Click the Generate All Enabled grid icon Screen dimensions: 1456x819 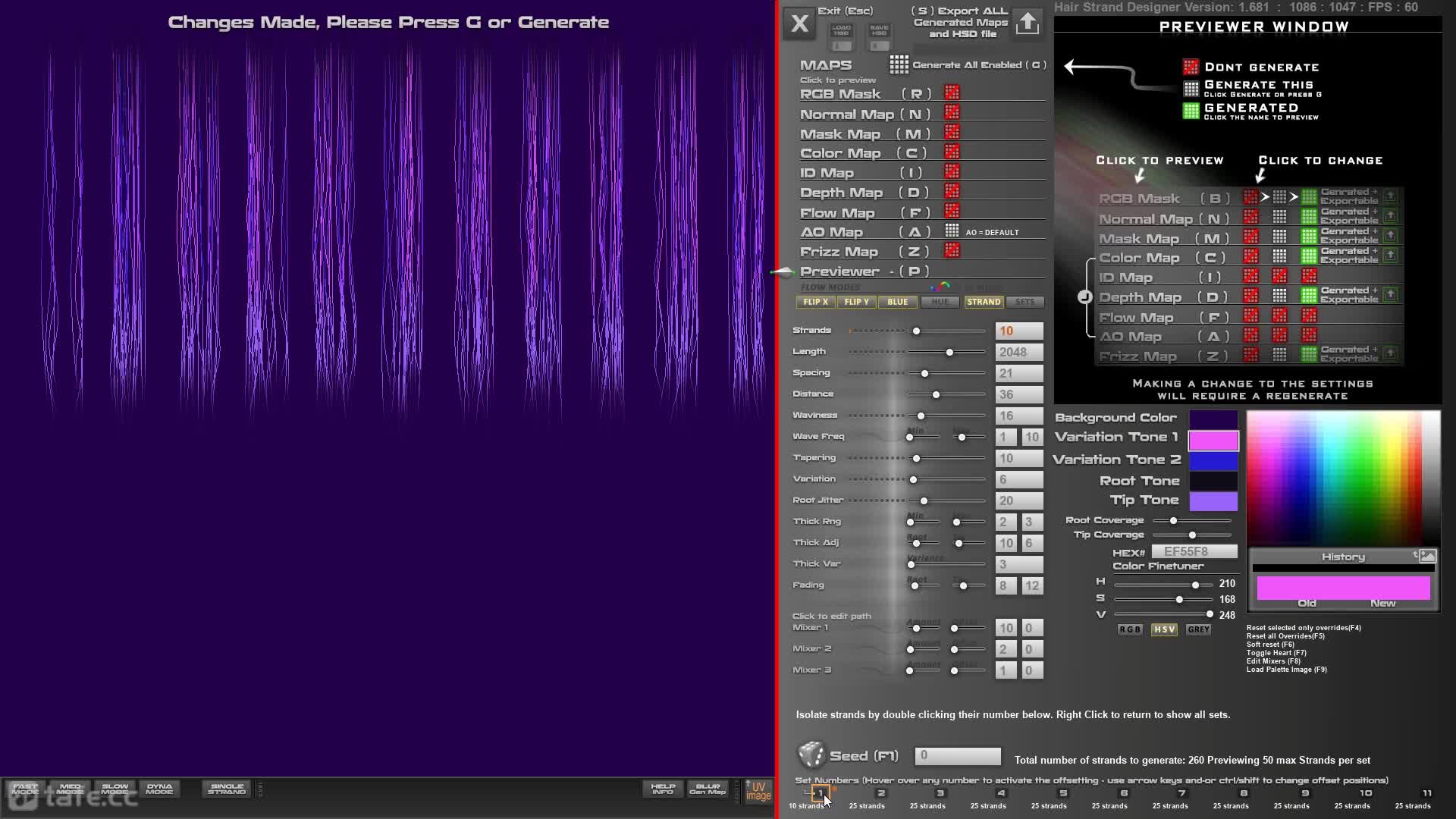pos(899,64)
